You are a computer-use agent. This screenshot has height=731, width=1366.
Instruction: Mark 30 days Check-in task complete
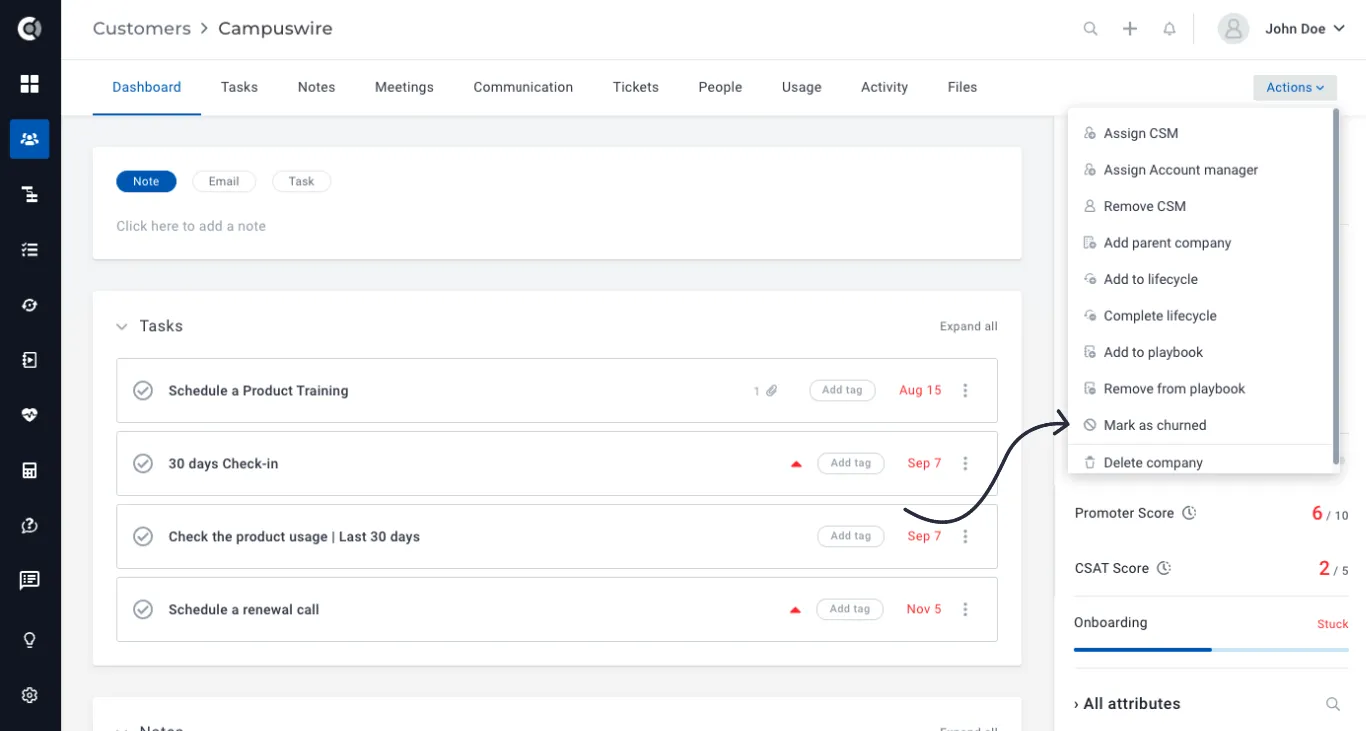click(143, 464)
